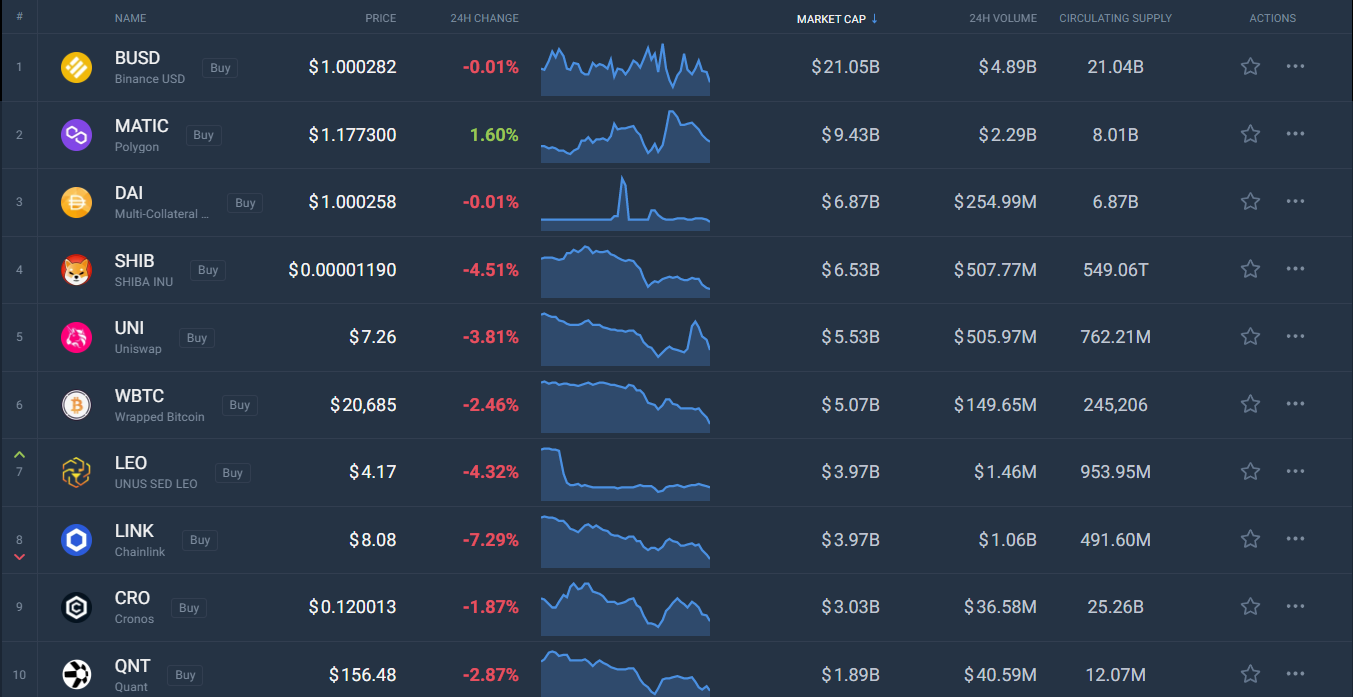
Task: Open the DAI price sparkline chart
Action: coord(625,204)
